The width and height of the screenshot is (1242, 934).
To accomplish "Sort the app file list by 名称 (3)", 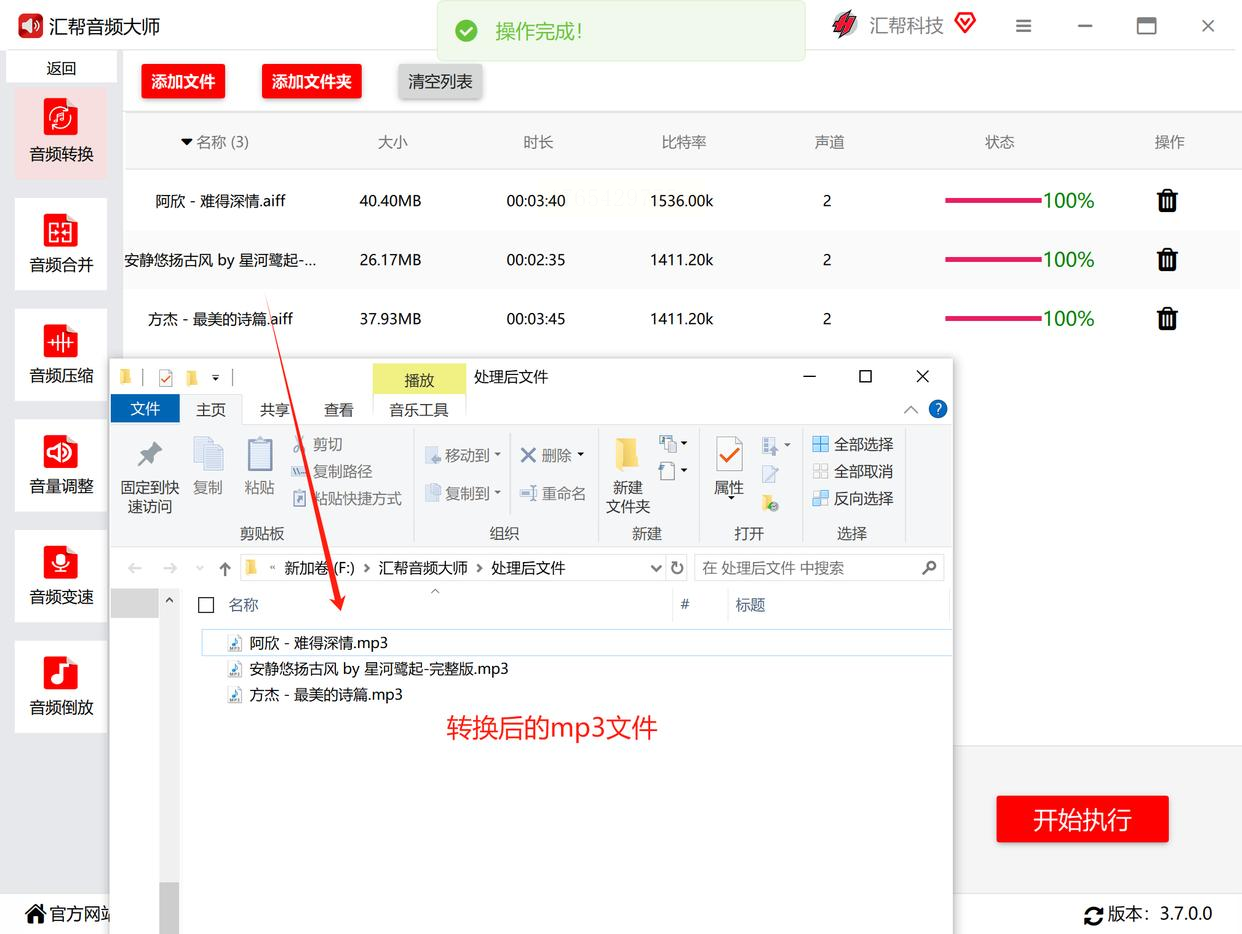I will click(x=214, y=142).
